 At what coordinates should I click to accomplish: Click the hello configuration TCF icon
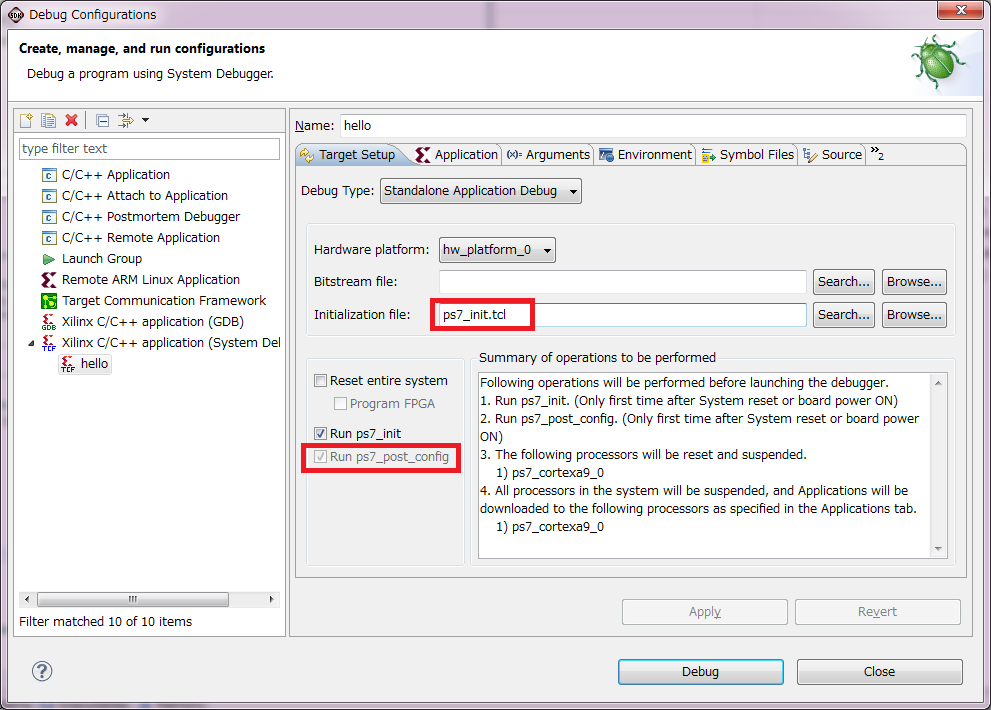tap(68, 364)
